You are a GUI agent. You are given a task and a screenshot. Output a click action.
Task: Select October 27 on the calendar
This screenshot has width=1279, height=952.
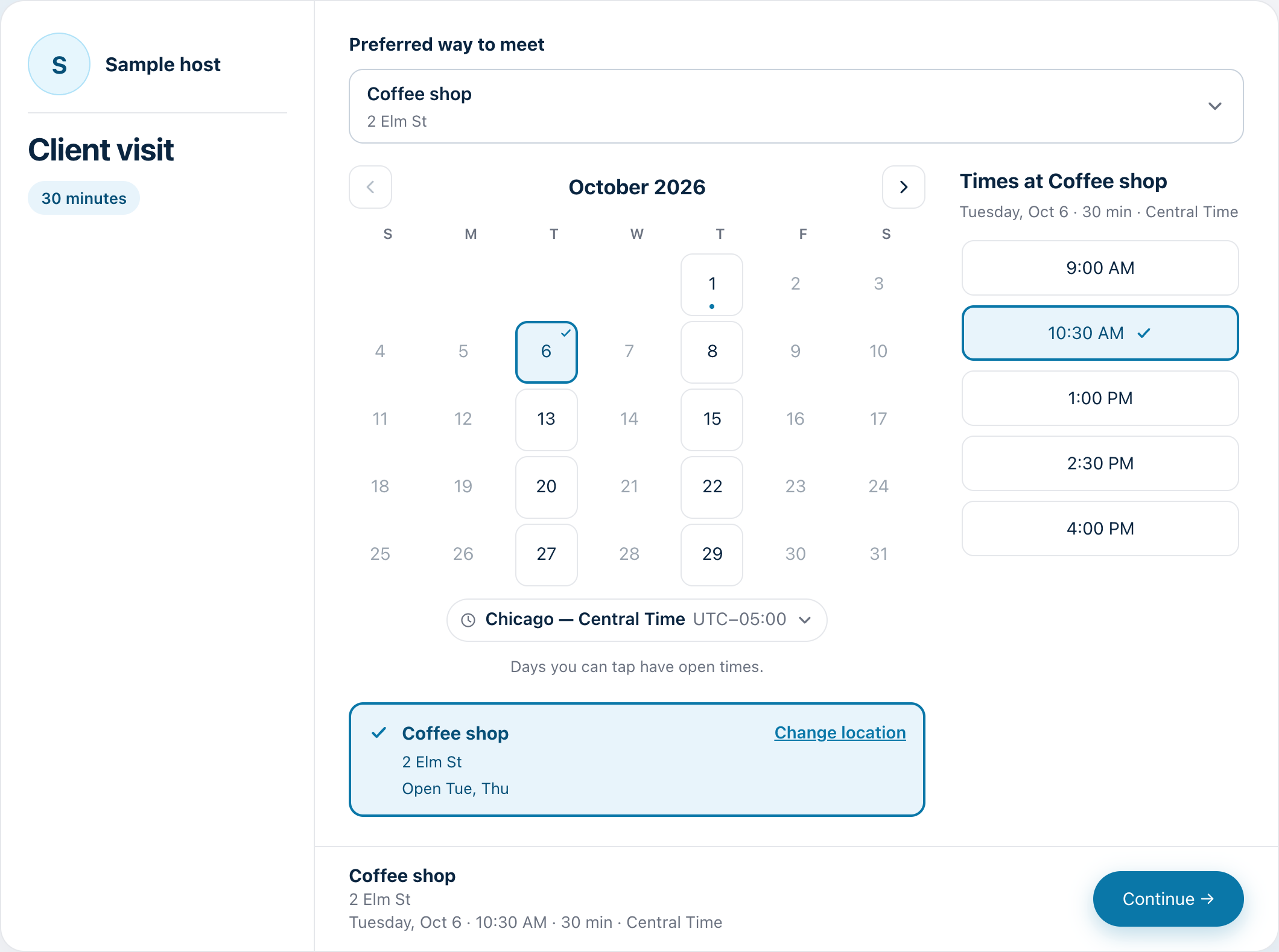coord(546,555)
